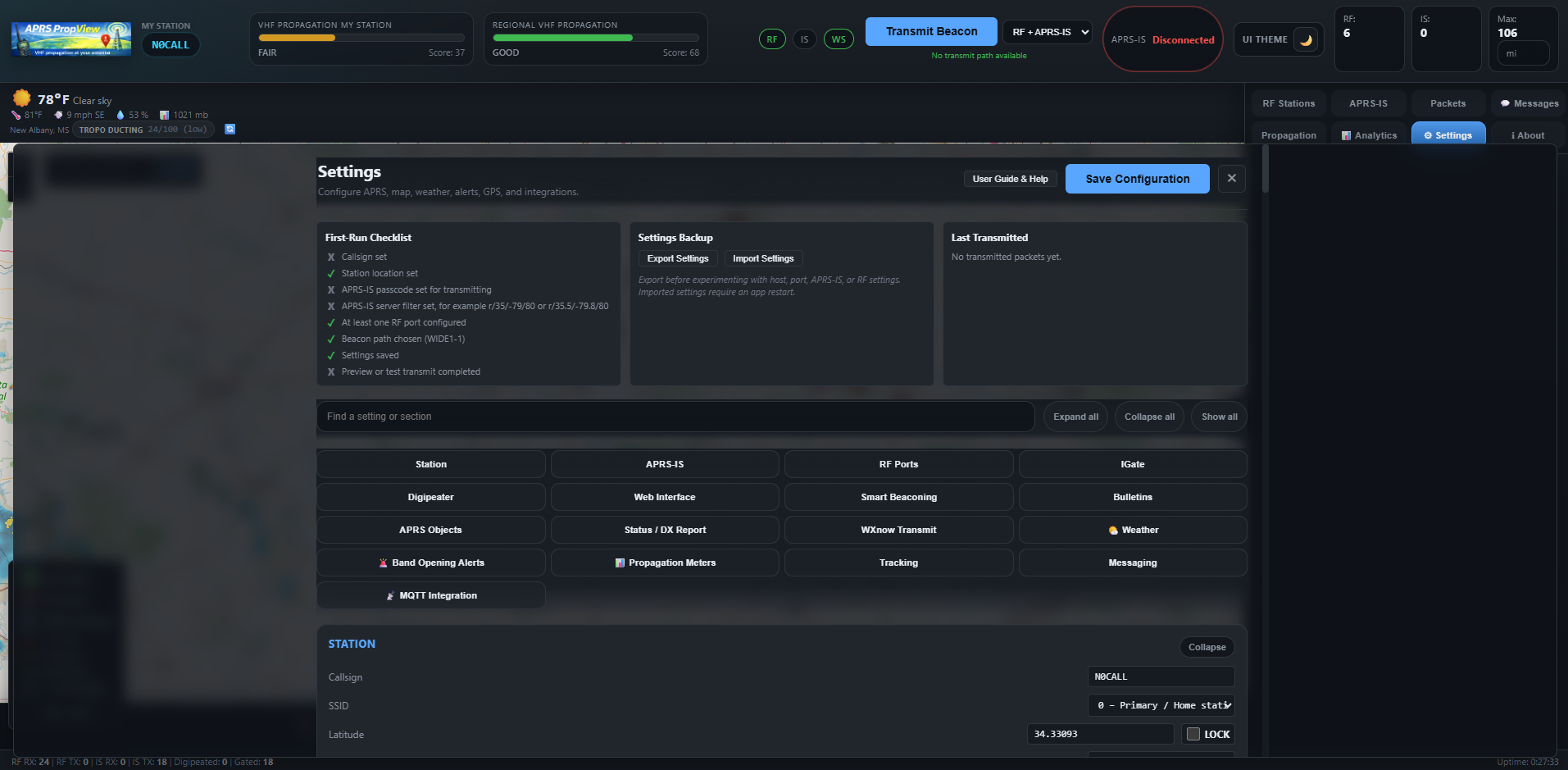Tick the Latitude LOCK checkbox

click(1193, 734)
